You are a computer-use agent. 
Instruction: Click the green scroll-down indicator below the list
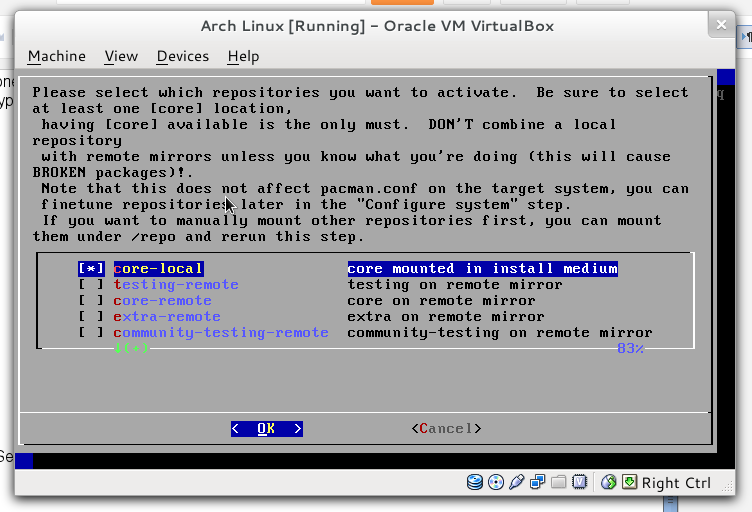click(131, 348)
